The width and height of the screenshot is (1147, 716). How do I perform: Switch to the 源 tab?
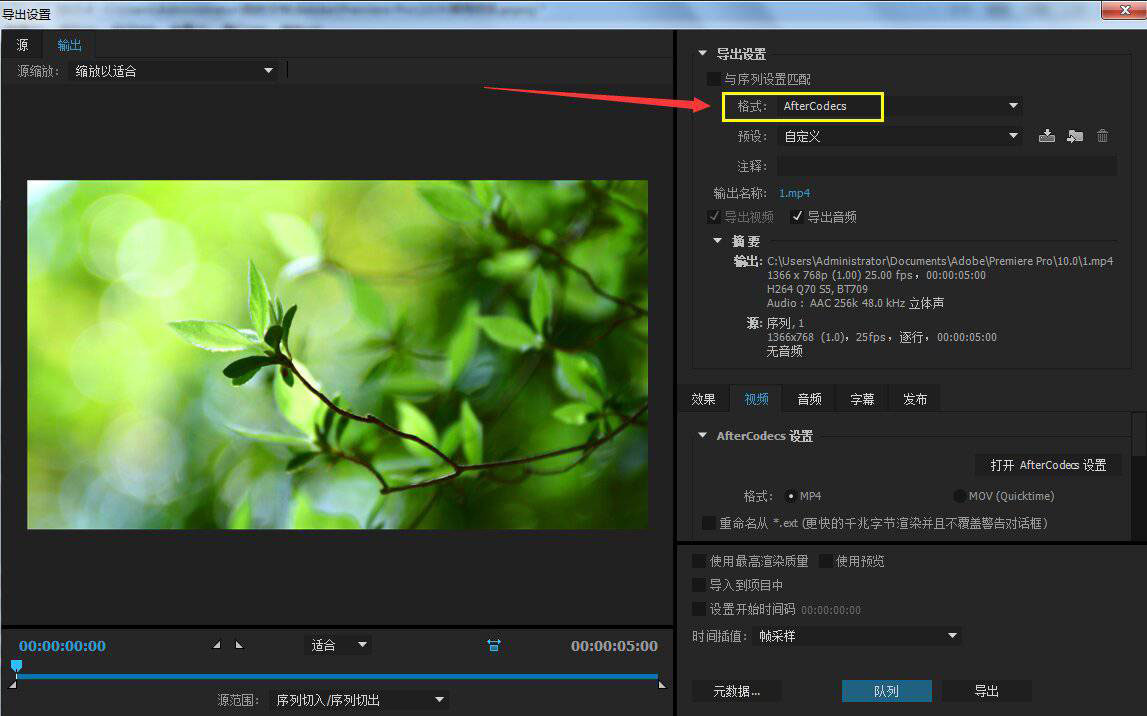23,45
